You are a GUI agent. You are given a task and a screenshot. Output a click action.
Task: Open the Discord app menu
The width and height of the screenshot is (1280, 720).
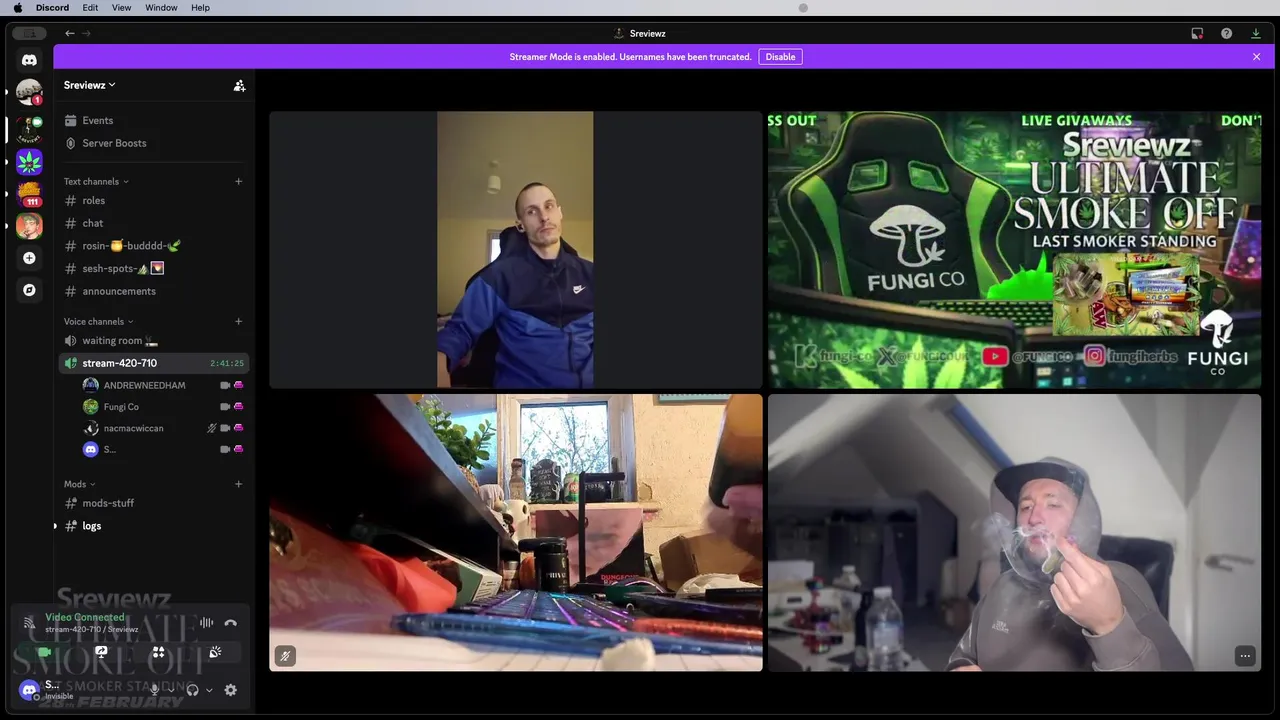(52, 7)
